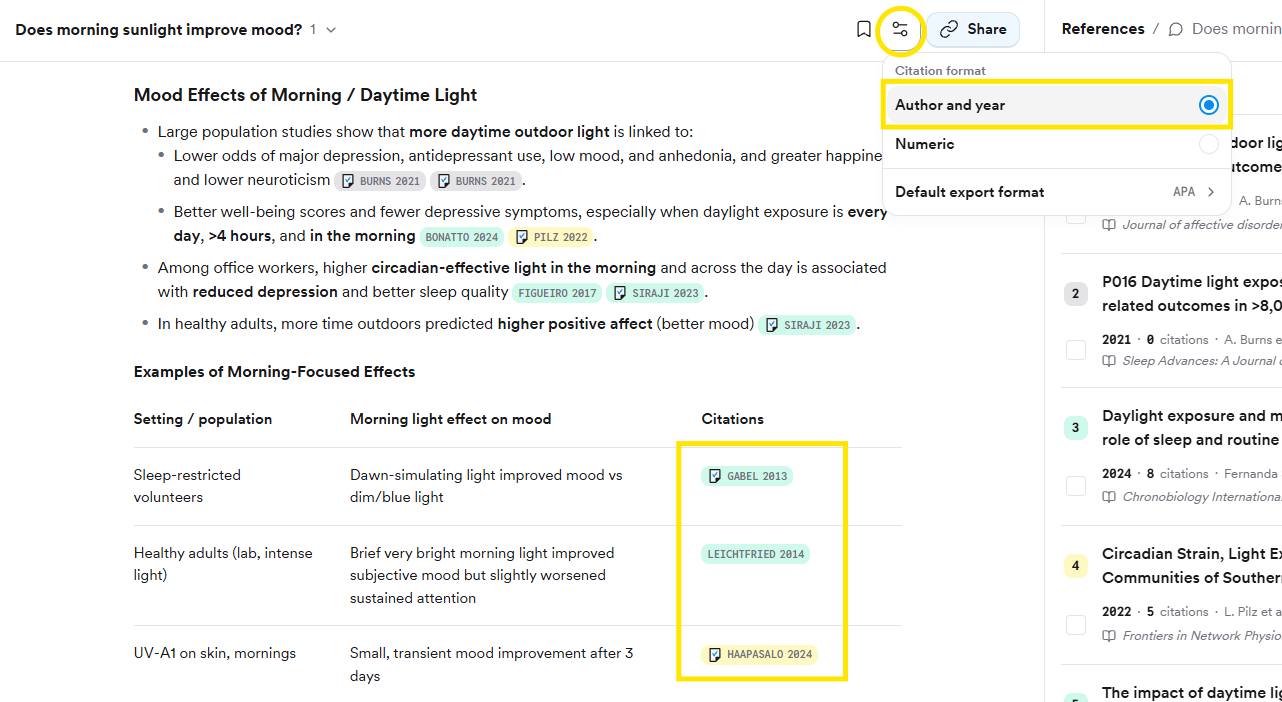Click the References panel heading
Screen dimensions: 1282x702
point(1103,29)
